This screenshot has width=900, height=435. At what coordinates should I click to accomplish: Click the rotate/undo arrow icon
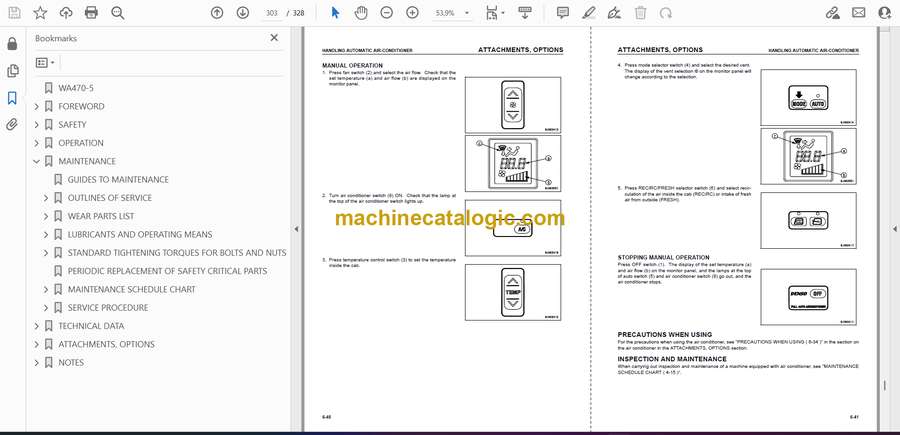tap(666, 13)
